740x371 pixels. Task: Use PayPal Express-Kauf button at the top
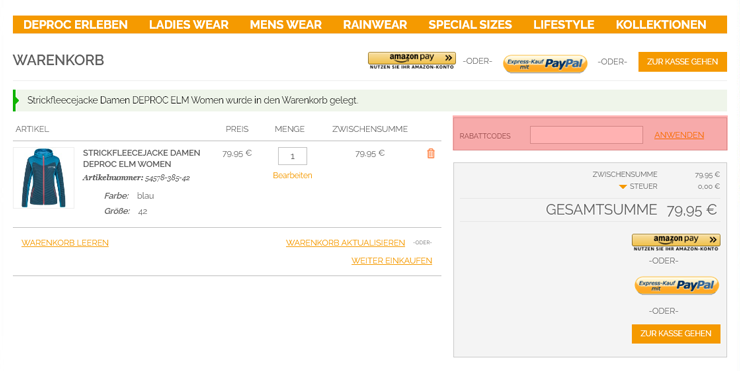click(x=545, y=64)
